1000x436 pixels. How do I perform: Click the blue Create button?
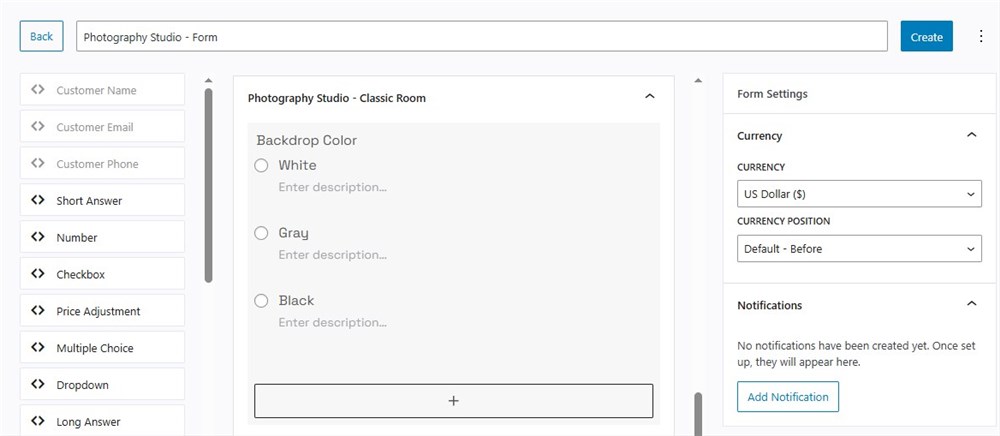926,37
